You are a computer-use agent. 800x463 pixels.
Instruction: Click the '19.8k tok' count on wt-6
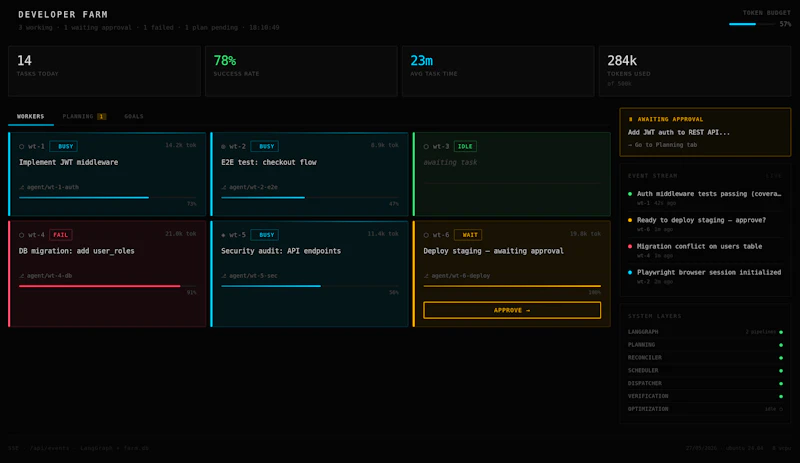point(585,234)
